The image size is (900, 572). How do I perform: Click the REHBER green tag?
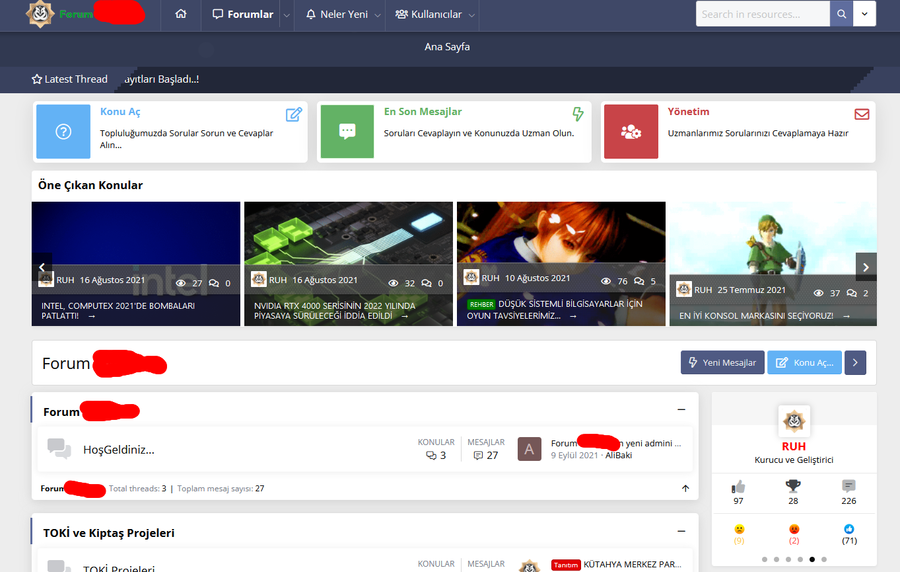pos(481,304)
